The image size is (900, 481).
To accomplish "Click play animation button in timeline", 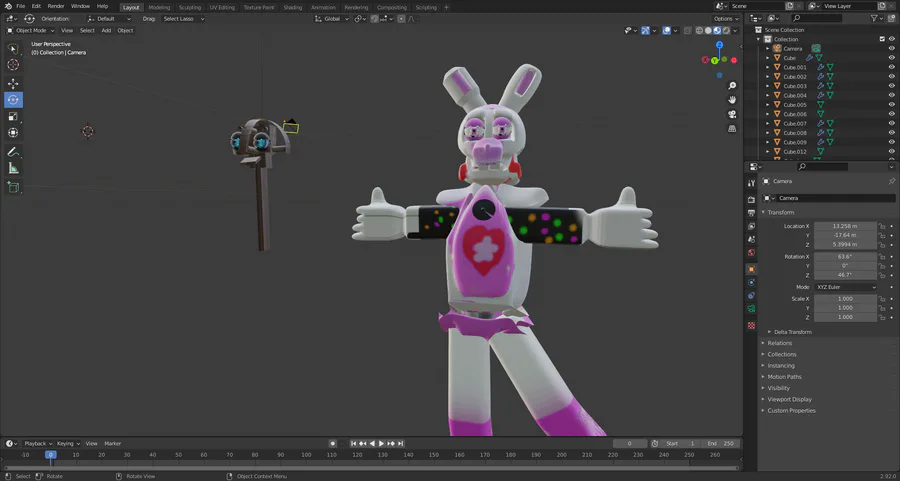I will [382, 444].
